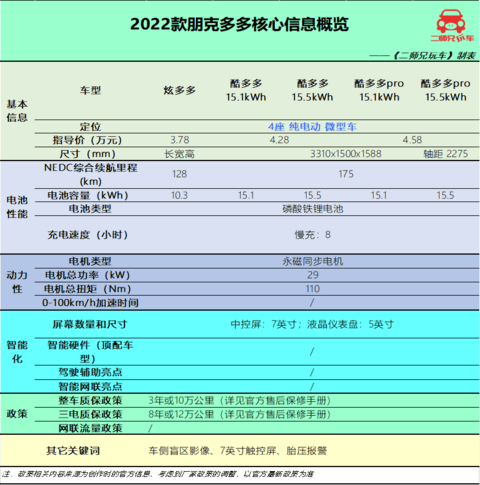Select the 酷多多 15.1kWh column header
Viewport: 480px width, 485px height.
[x=246, y=90]
